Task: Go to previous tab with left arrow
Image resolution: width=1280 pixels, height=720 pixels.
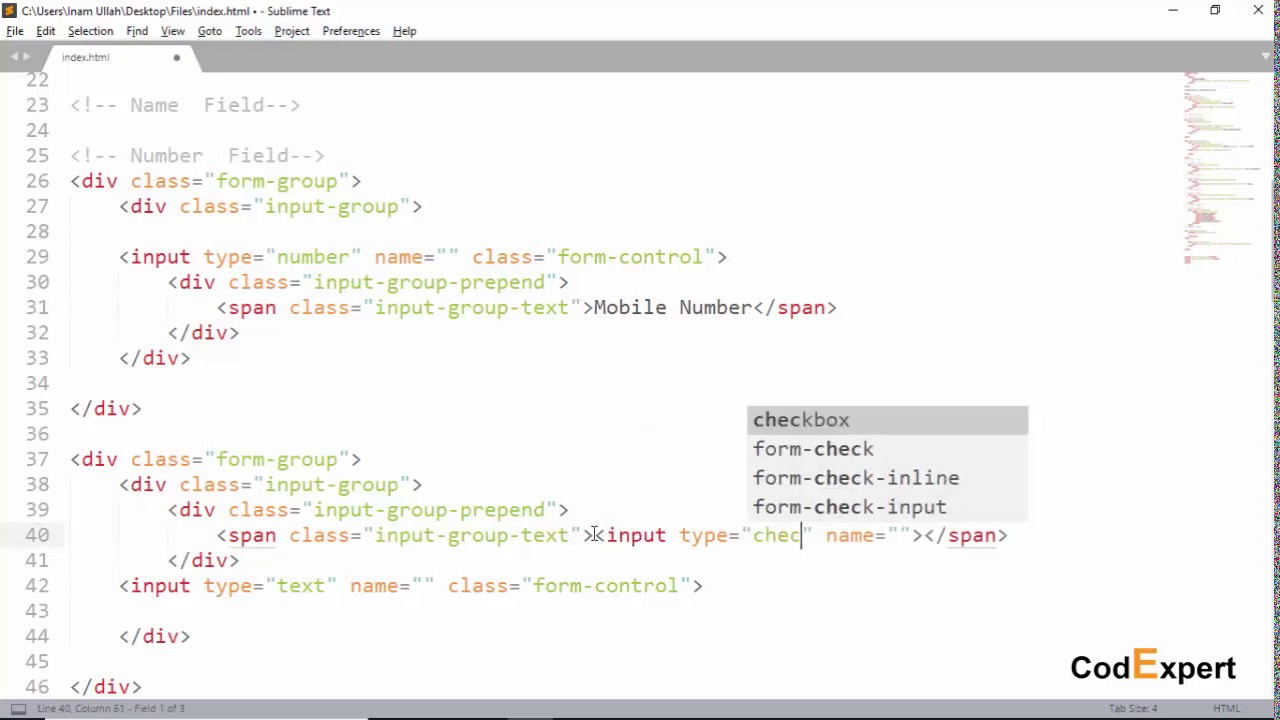Action: click(12, 57)
